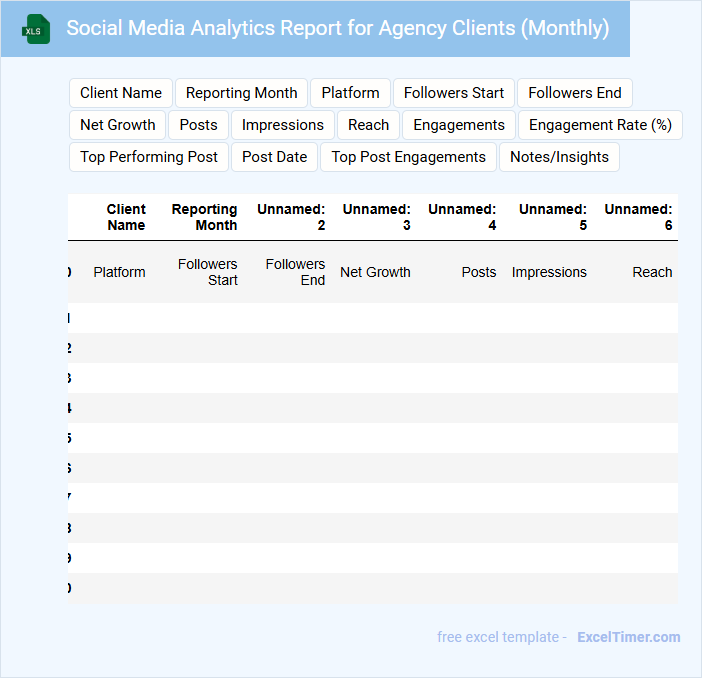Select the Reporting Month tag

242,93
